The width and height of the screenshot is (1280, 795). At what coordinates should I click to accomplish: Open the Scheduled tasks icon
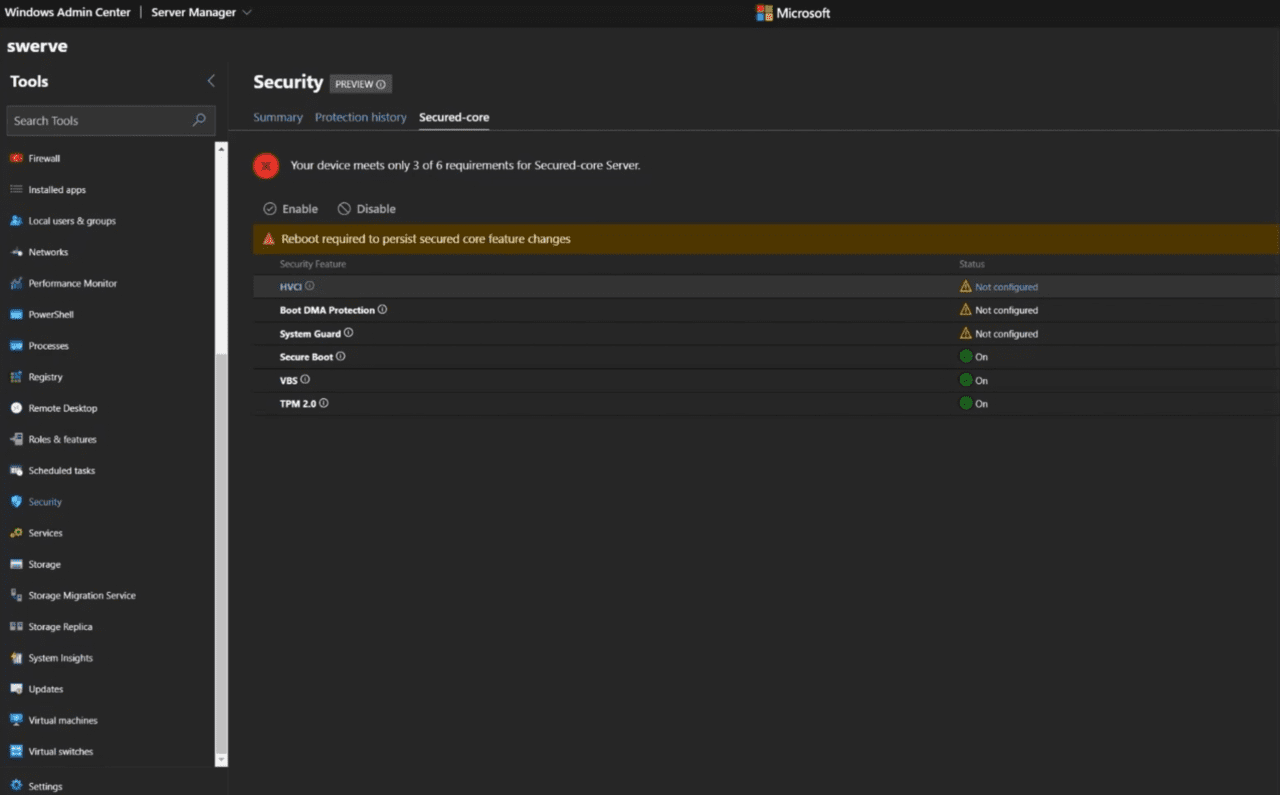16,471
